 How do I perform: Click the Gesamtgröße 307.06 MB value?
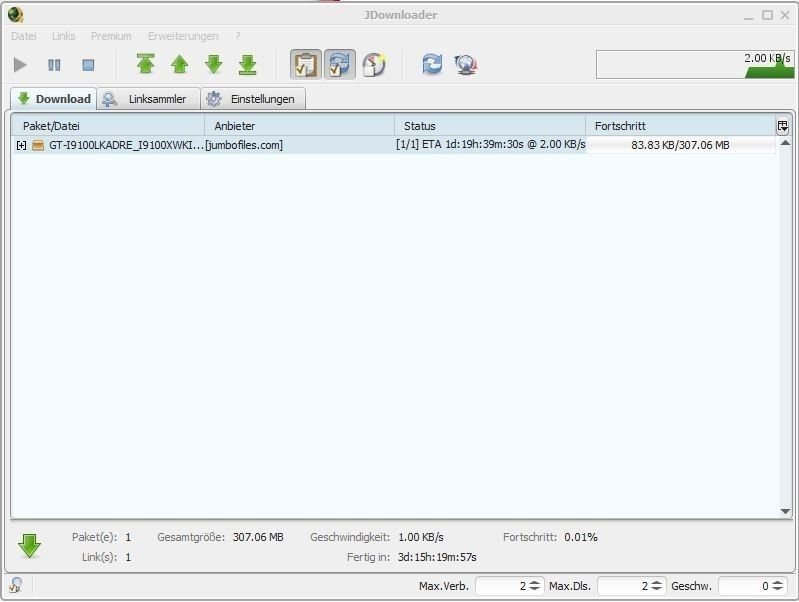tap(258, 537)
